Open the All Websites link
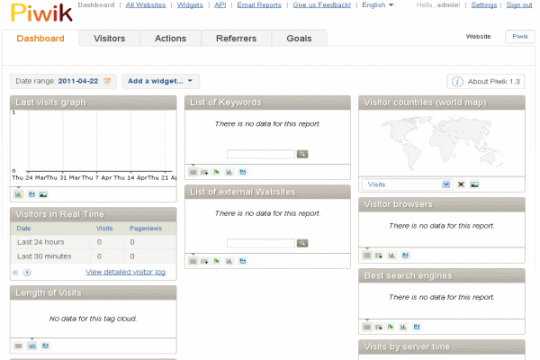The image size is (540, 360). [146, 5]
